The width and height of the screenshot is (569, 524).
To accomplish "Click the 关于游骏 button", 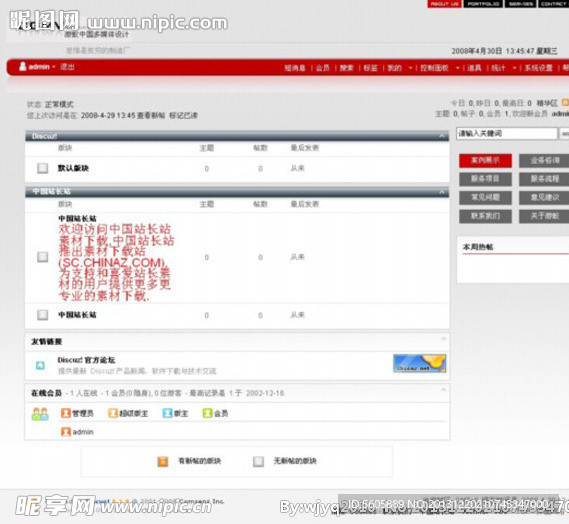I will 544,216.
